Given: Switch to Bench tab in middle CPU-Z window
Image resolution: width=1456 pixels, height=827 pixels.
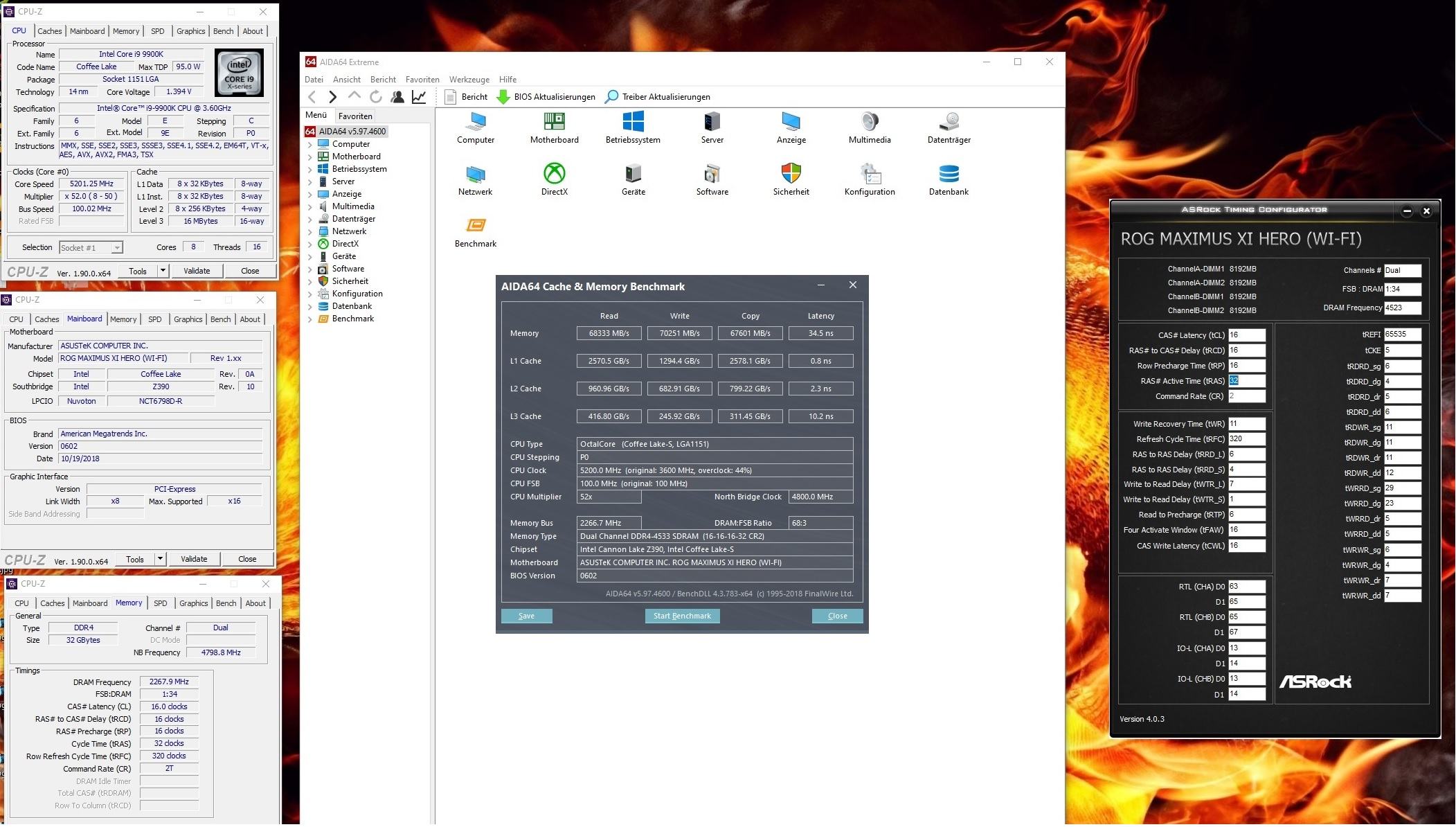Looking at the screenshot, I should pyautogui.click(x=220, y=319).
